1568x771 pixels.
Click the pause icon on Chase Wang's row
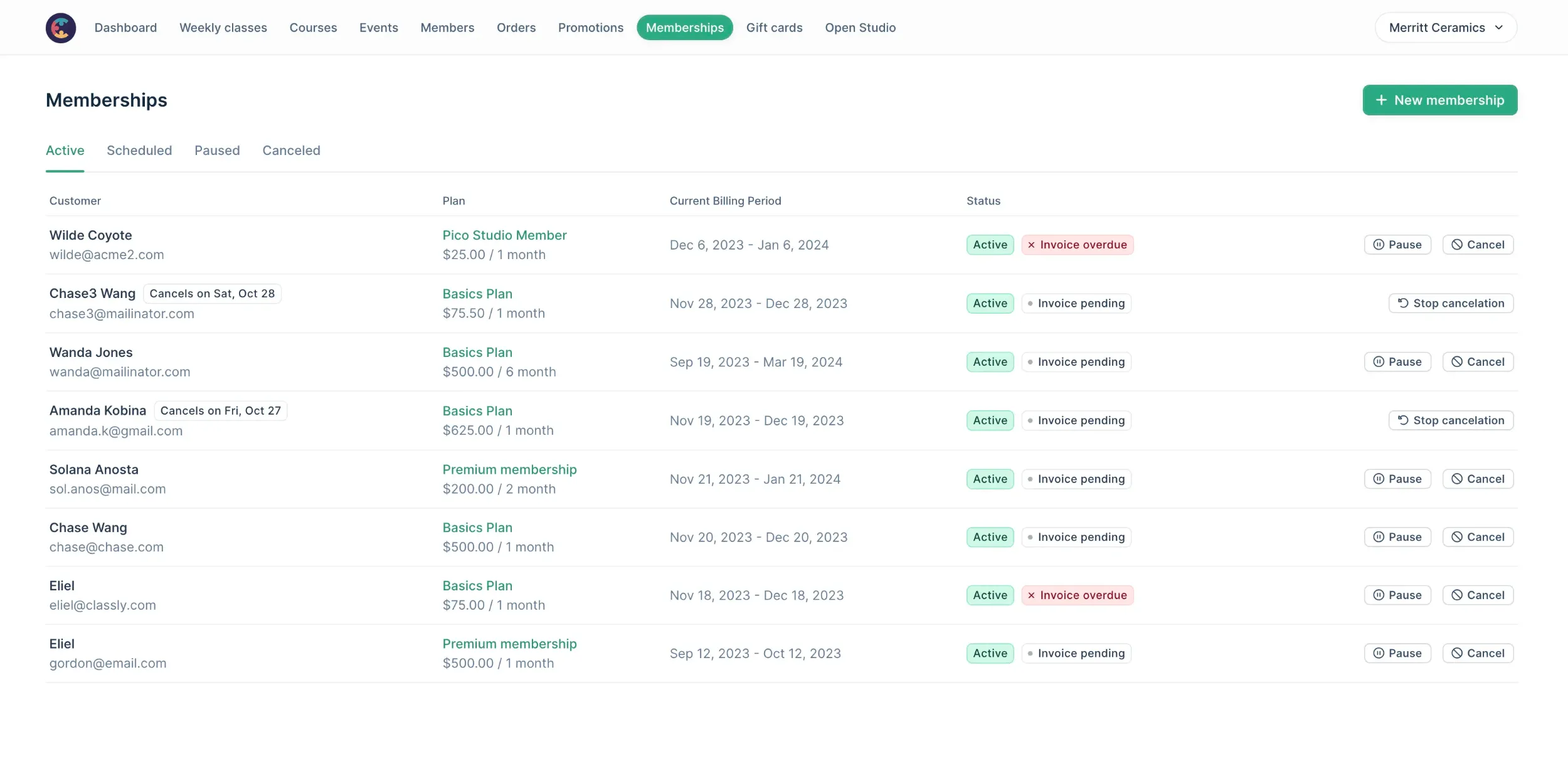pyautogui.click(x=1378, y=537)
